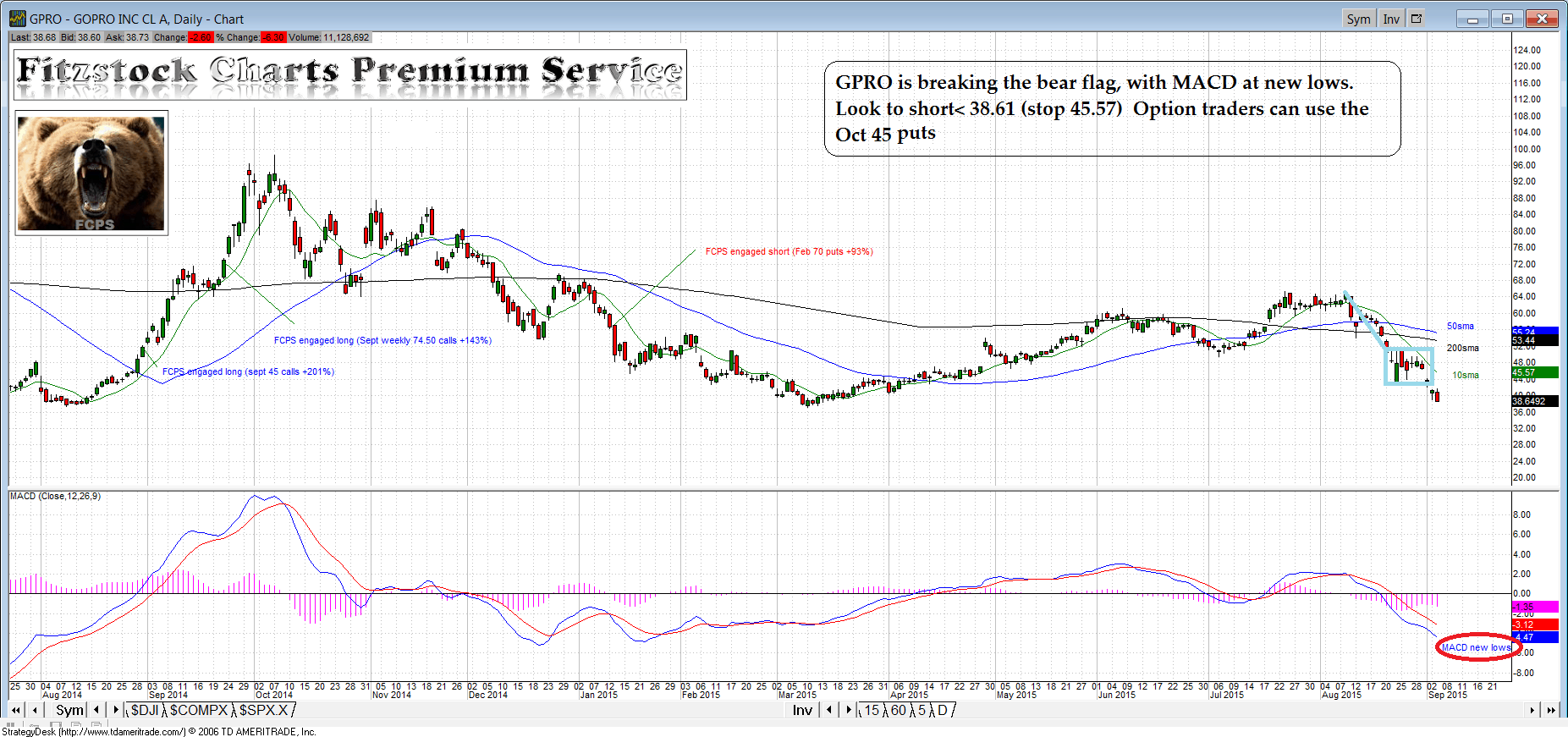
Task: Switch to the 60 minute interval tab
Action: 899,710
